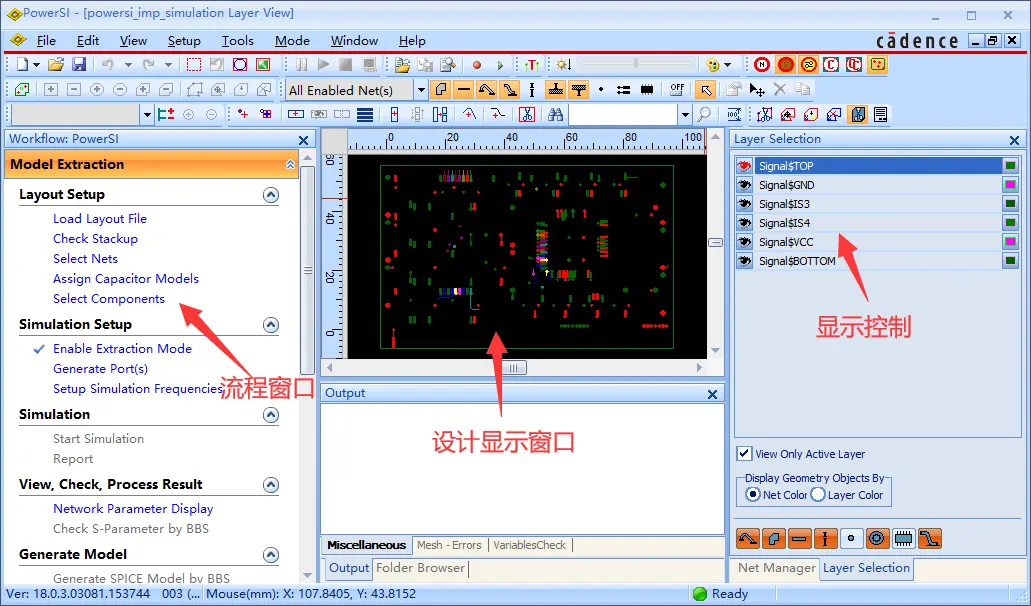Click the OFF toolbar icon
The height and width of the screenshot is (606, 1031).
pos(677,89)
